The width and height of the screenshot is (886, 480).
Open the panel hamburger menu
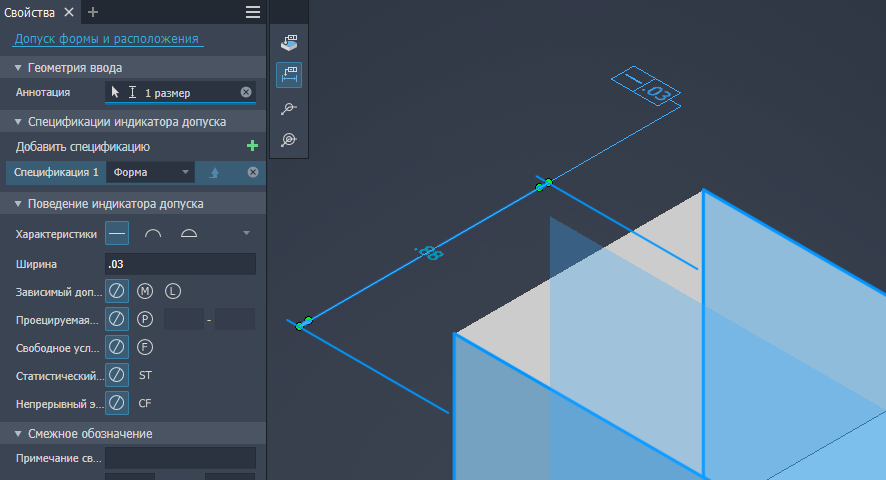(x=253, y=12)
